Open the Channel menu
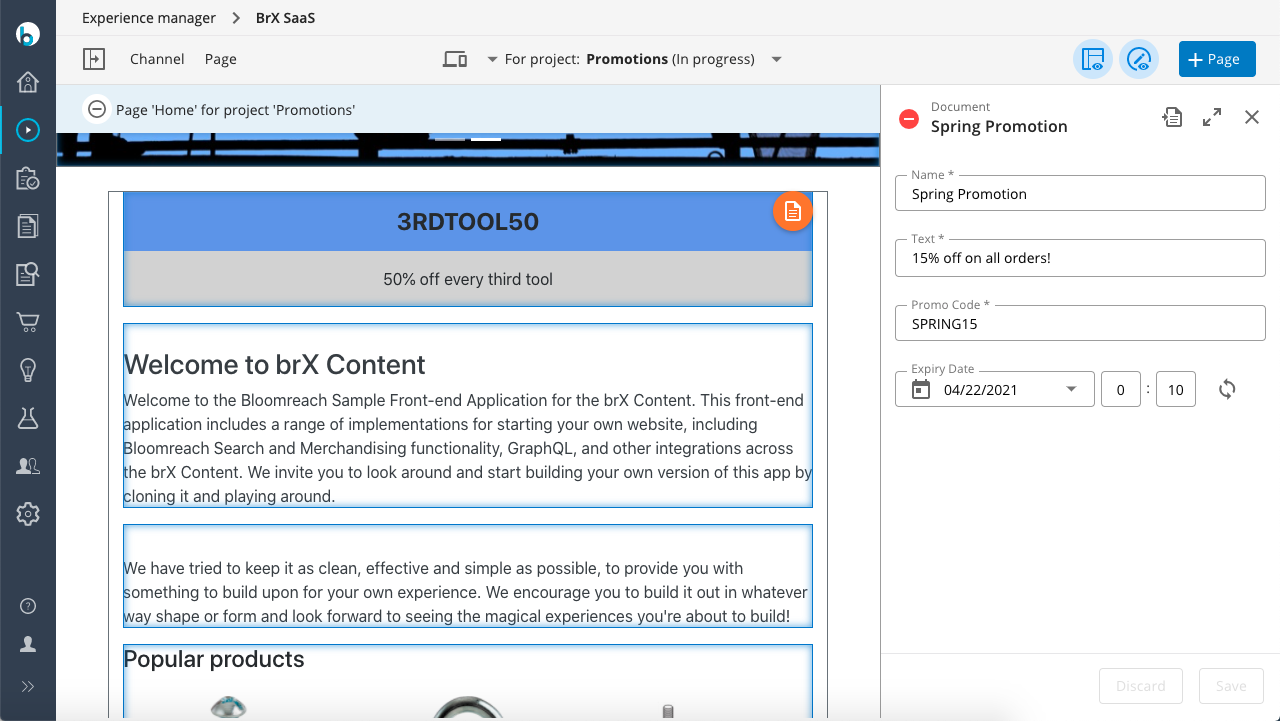 [x=157, y=59]
